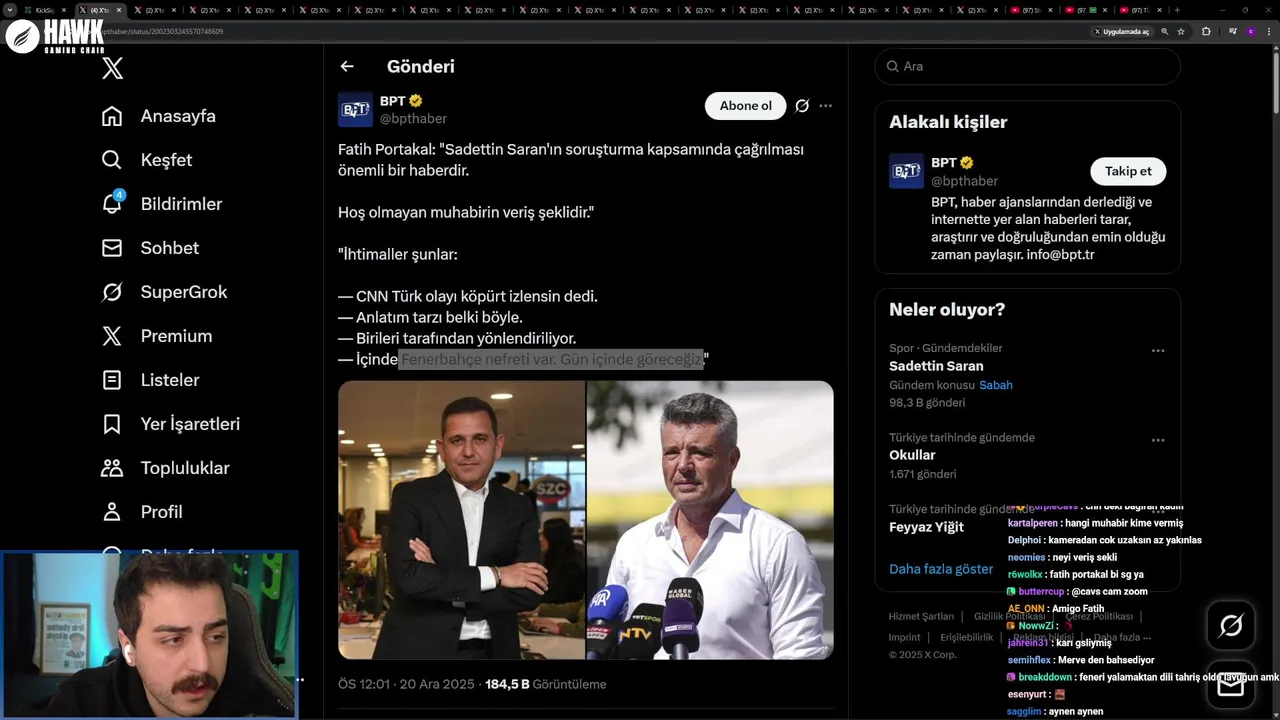The height and width of the screenshot is (720, 1280).
Task: Click the Neler oluyor? heading
Action: (947, 310)
